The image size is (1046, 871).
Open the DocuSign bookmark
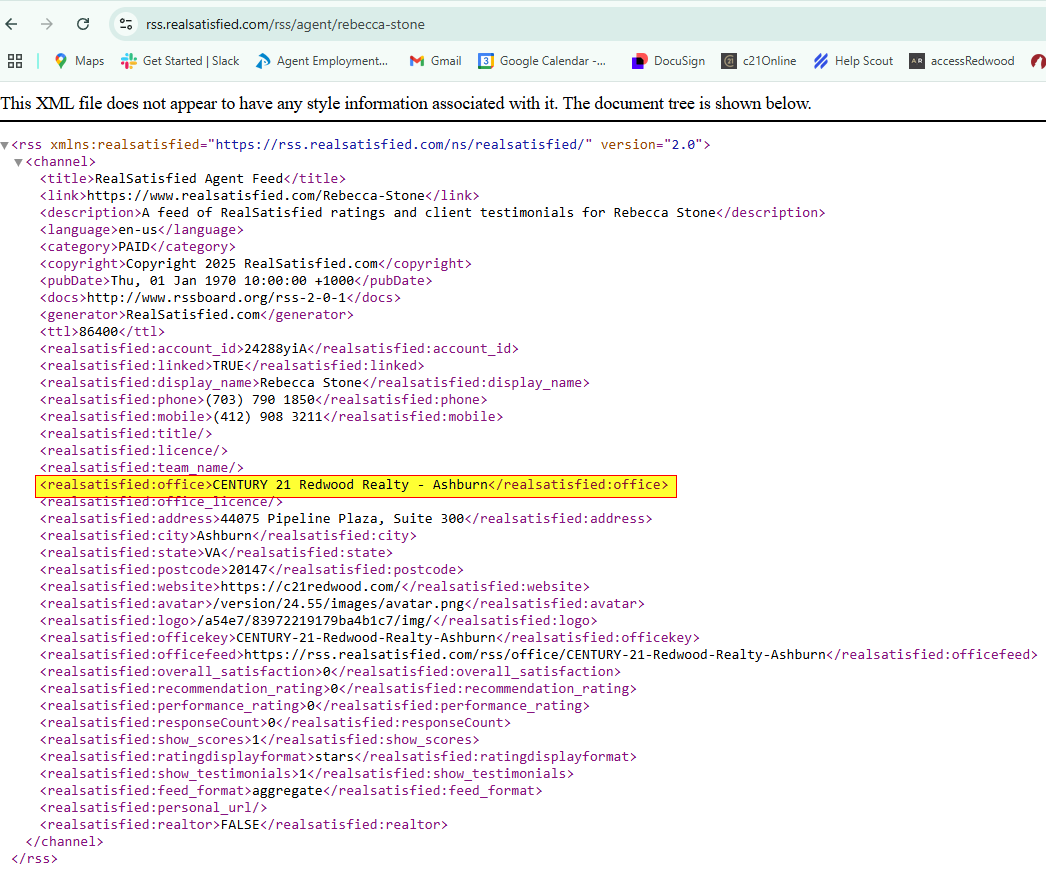point(668,61)
